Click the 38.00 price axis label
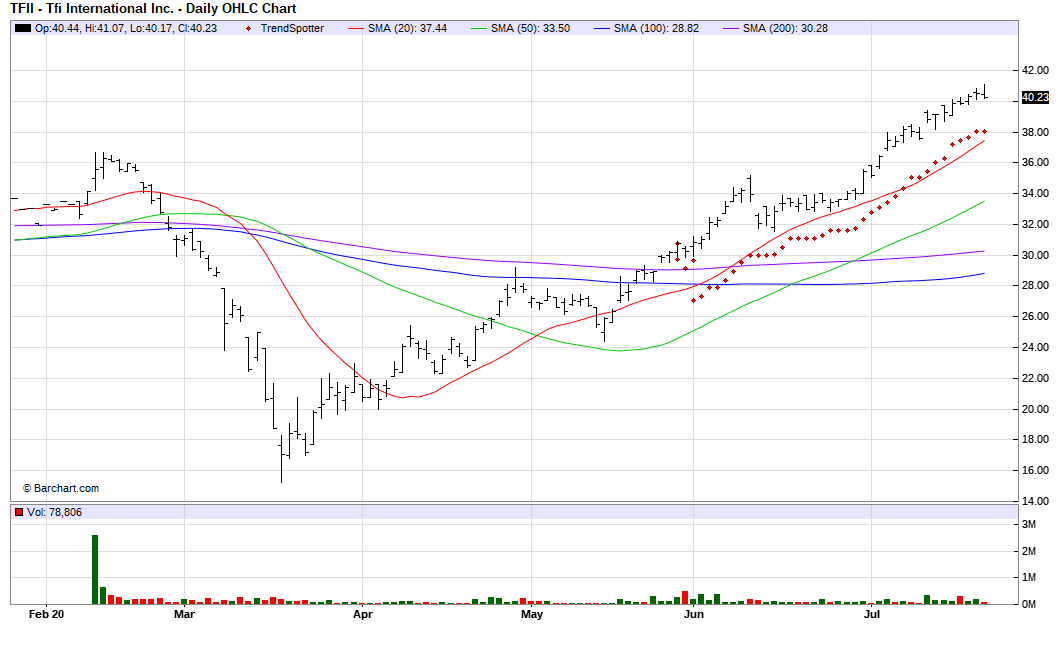Screen dimensions: 1060x645 [x=1035, y=133]
